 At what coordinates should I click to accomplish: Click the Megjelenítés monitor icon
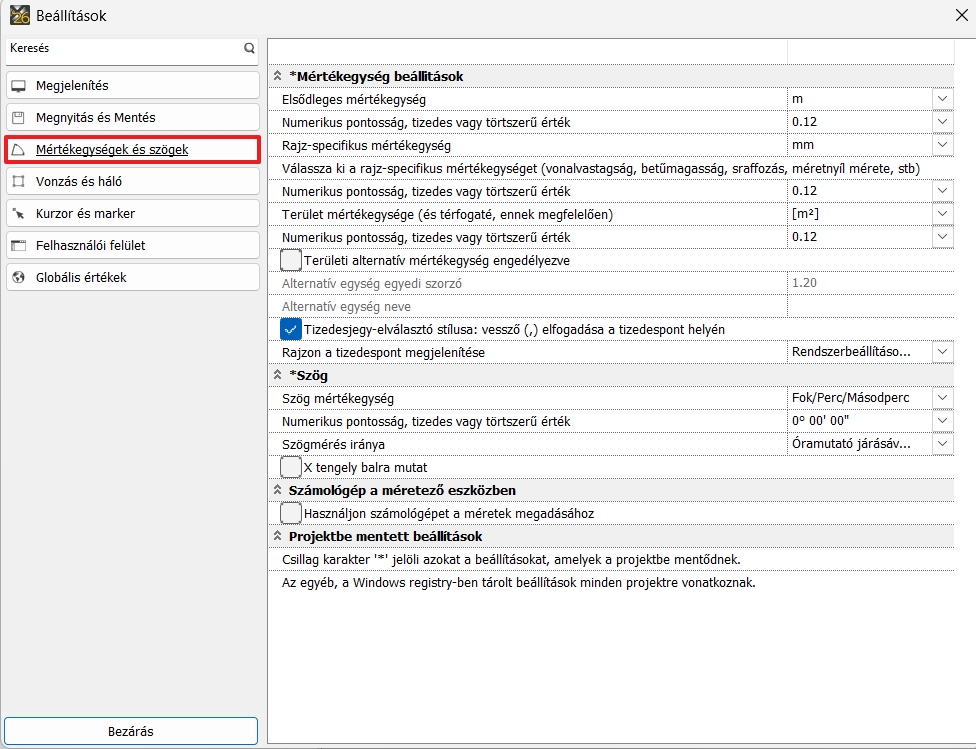click(x=18, y=86)
